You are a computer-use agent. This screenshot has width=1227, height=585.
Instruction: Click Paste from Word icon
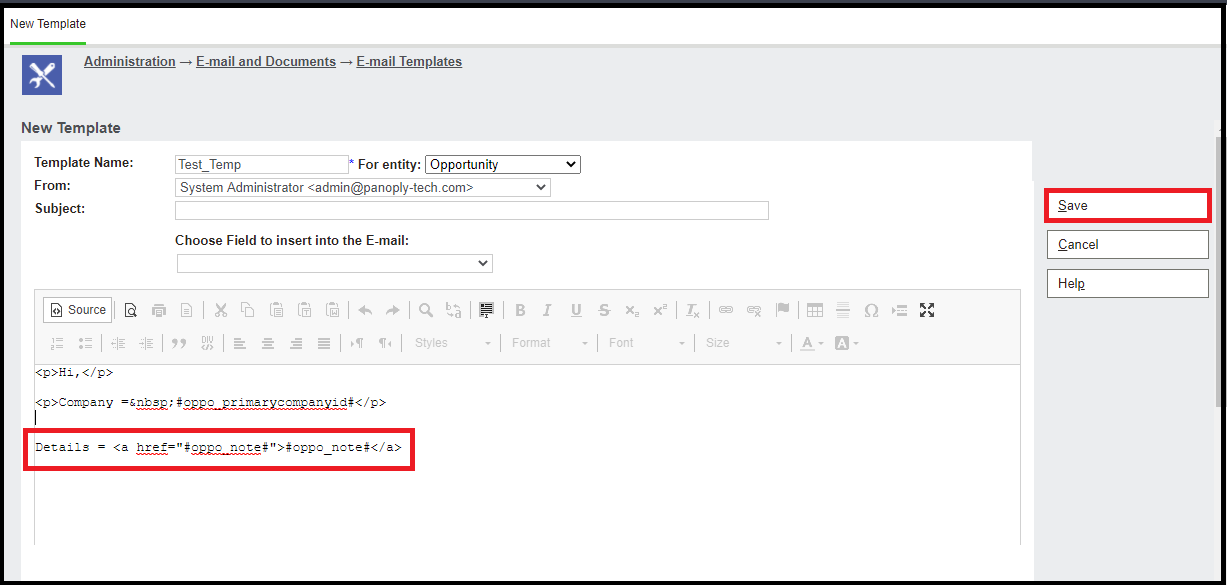[333, 310]
